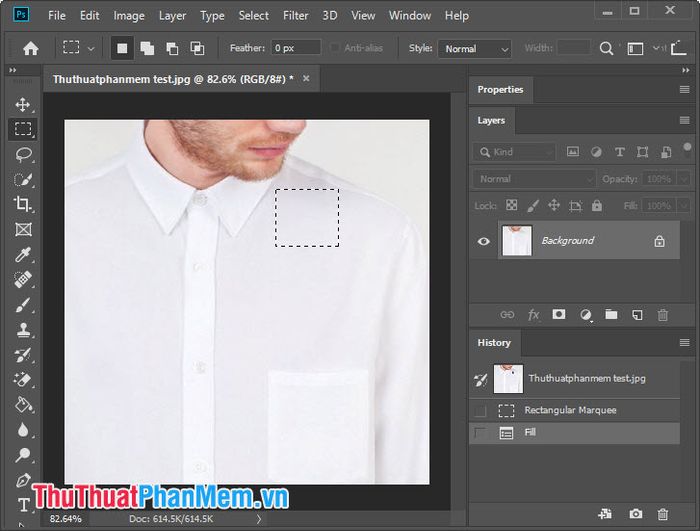Expand the layer blend mode Normal dropdown
The image size is (700, 531).
[534, 179]
